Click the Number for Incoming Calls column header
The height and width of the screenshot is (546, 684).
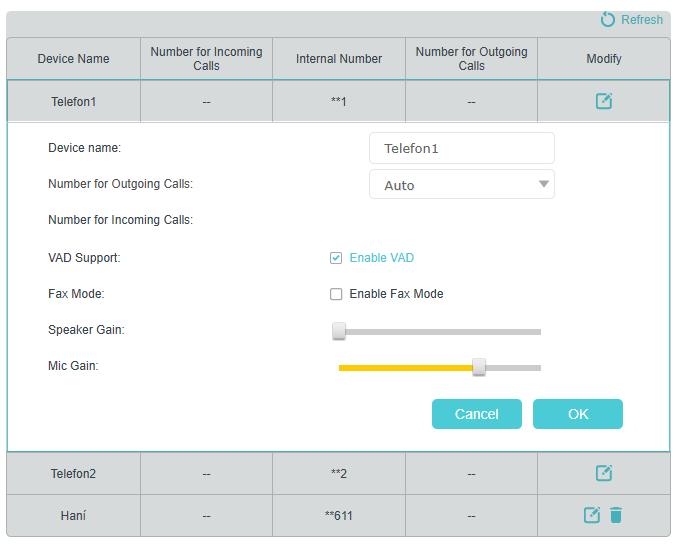coord(206,59)
